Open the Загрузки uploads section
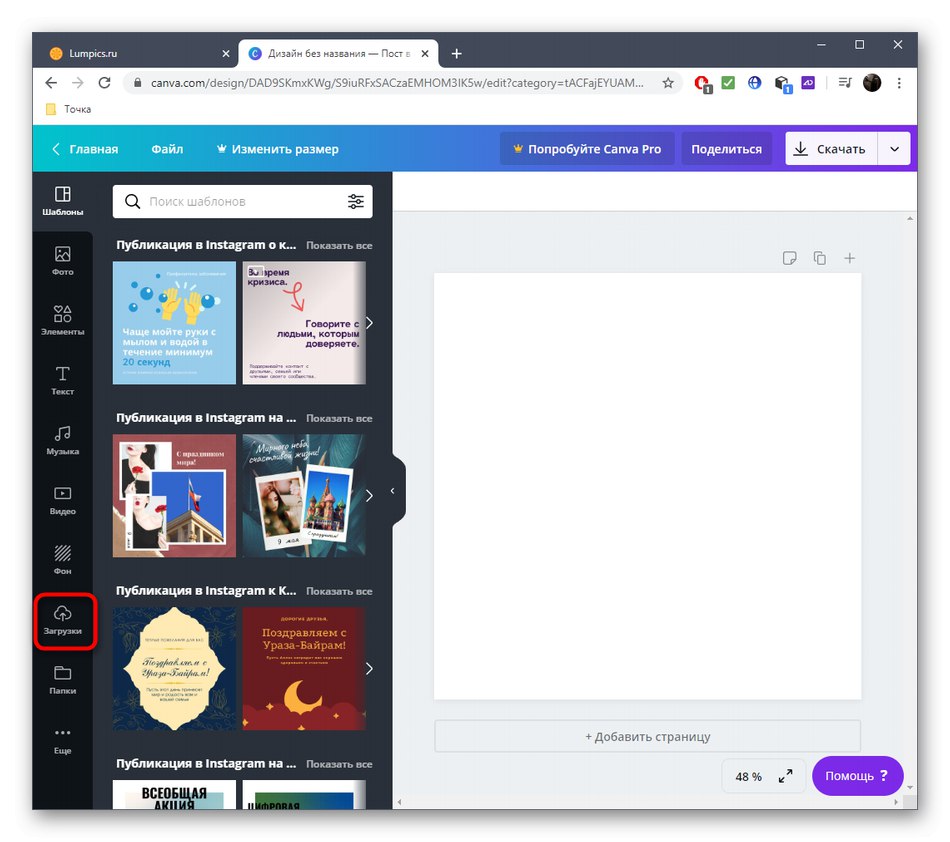The width and height of the screenshot is (950, 842). click(62, 620)
